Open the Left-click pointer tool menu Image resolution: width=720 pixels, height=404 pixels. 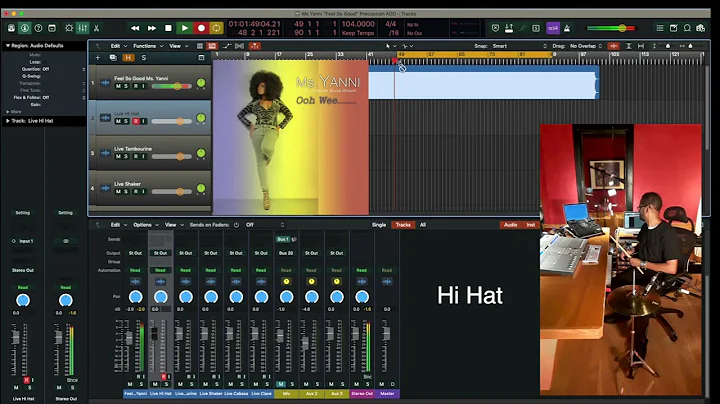point(390,46)
